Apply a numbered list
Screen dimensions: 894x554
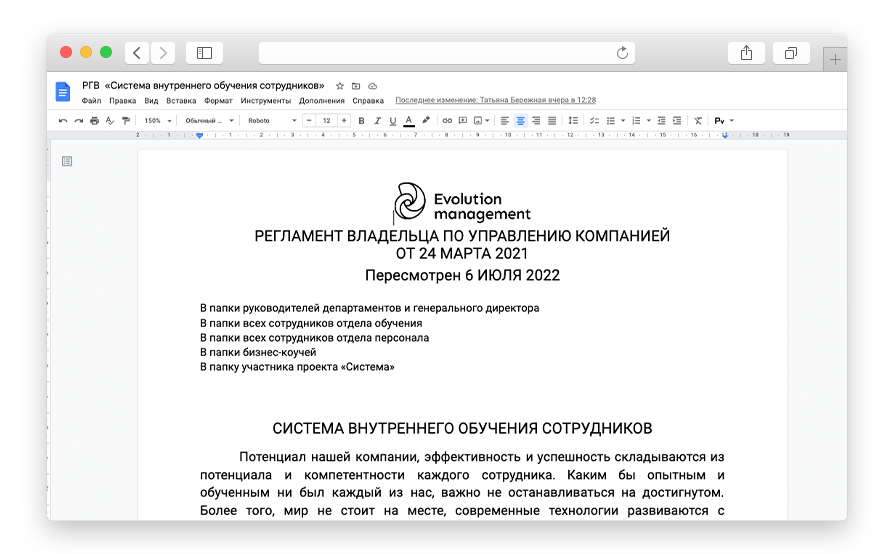click(x=636, y=121)
